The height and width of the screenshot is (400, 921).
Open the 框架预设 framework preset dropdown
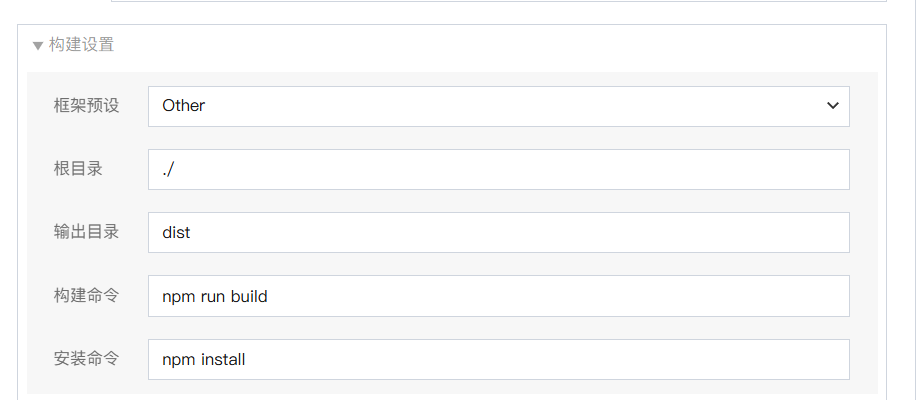coord(498,106)
